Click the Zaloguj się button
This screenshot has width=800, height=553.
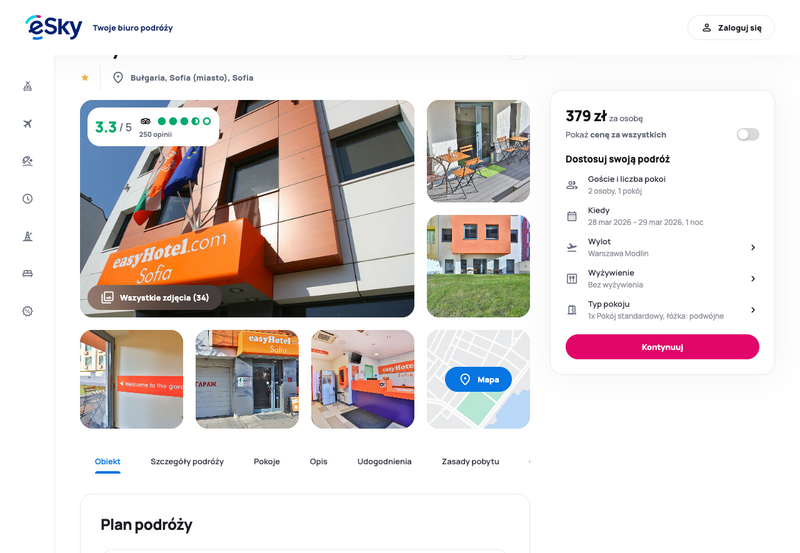[x=731, y=28]
